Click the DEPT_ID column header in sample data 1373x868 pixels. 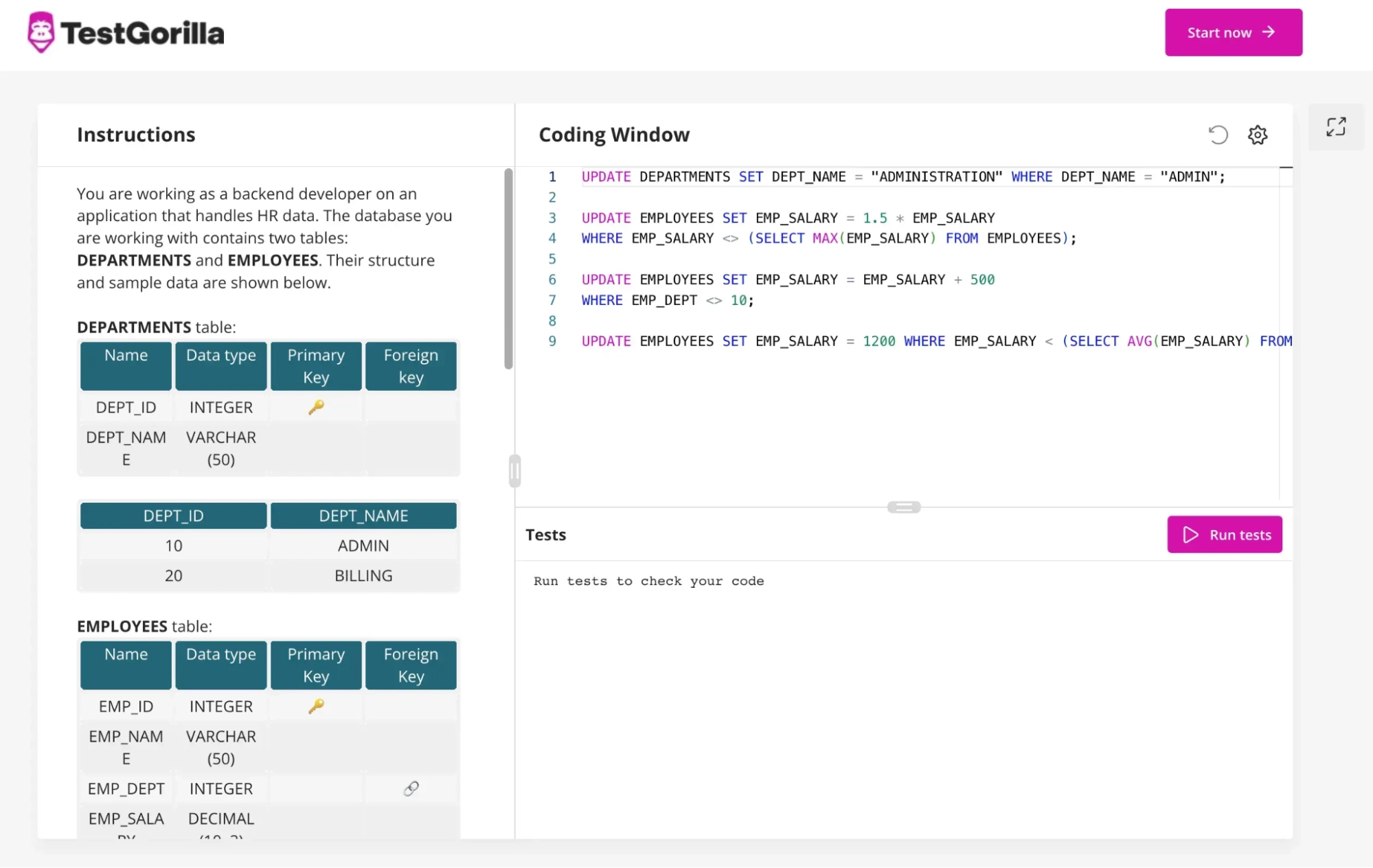173,516
